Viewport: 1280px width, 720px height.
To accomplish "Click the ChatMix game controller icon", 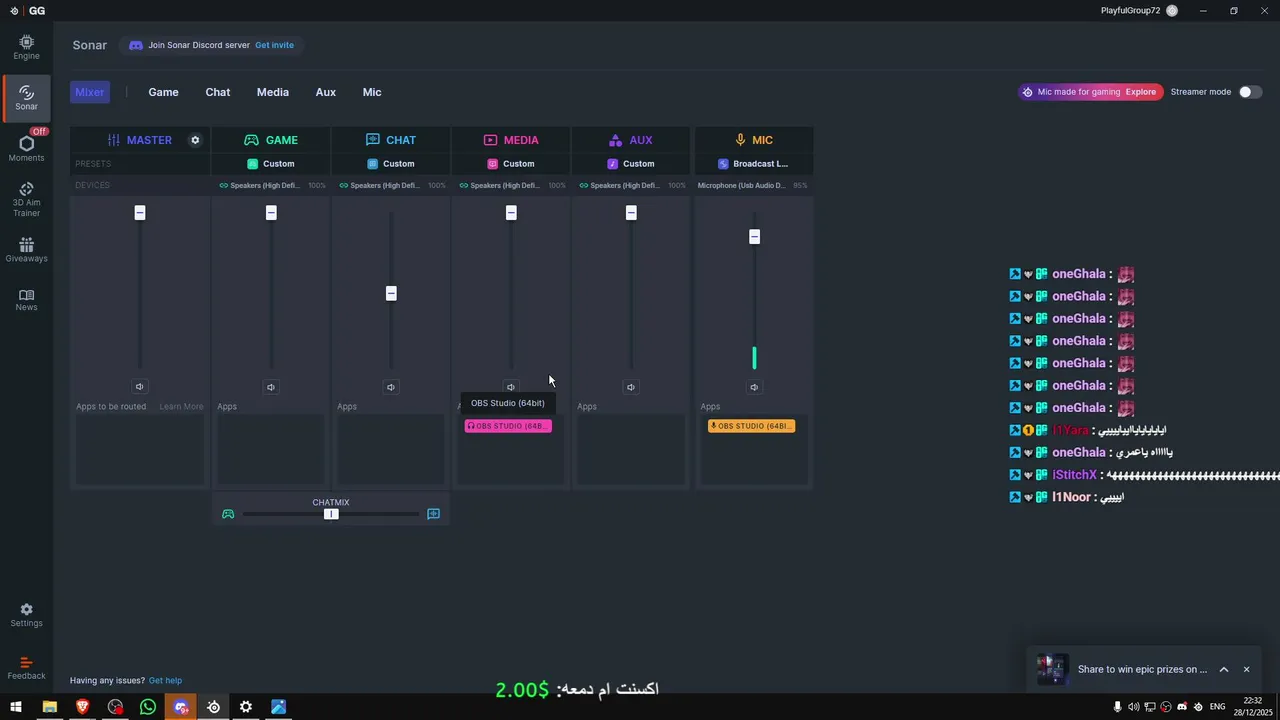I will [x=228, y=514].
